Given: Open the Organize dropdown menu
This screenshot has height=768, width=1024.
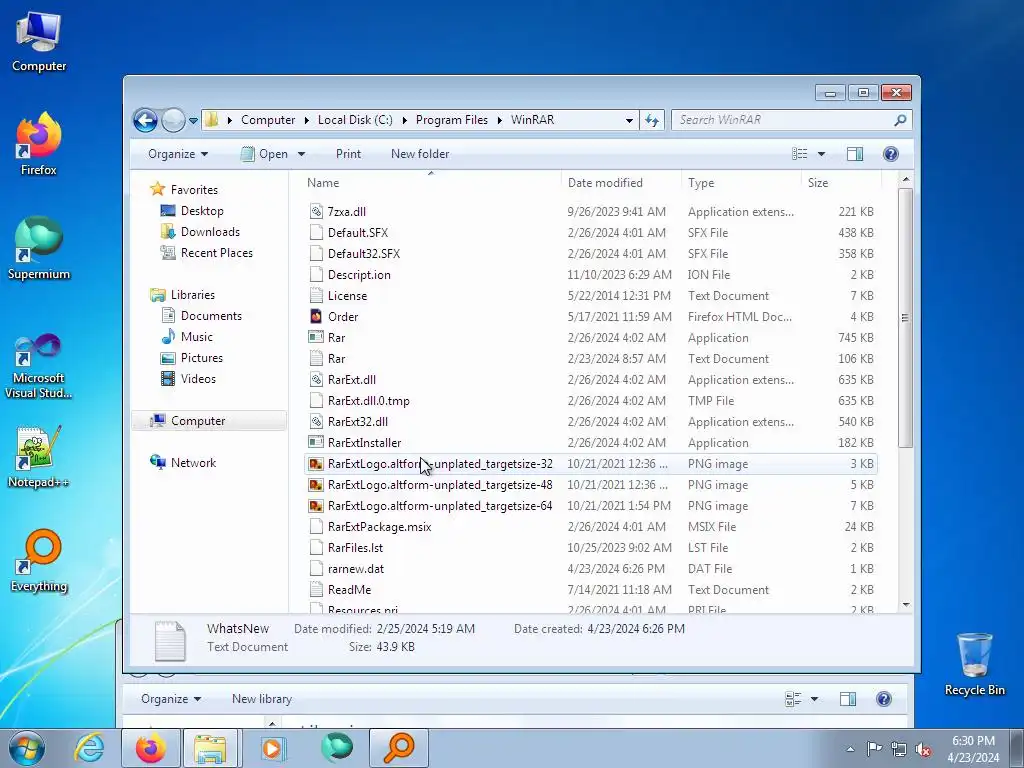Looking at the screenshot, I should pos(178,154).
